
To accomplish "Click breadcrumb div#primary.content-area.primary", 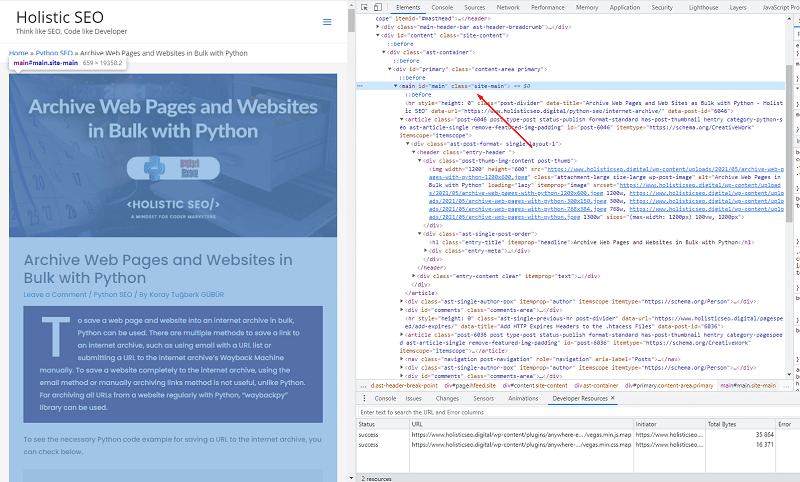I will [669, 386].
